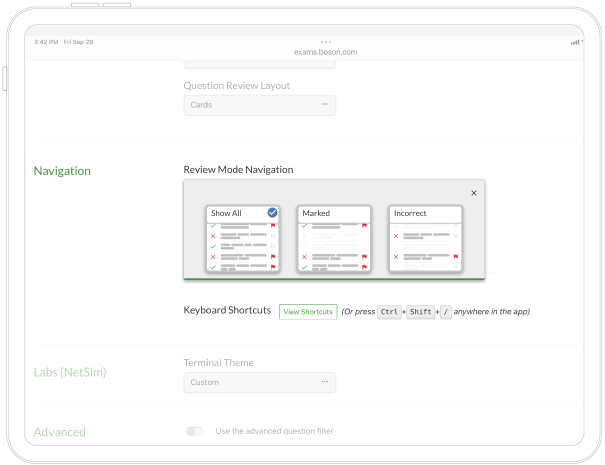Choose the Marked navigation option
Viewport: 605px width, 465px height.
click(334, 239)
